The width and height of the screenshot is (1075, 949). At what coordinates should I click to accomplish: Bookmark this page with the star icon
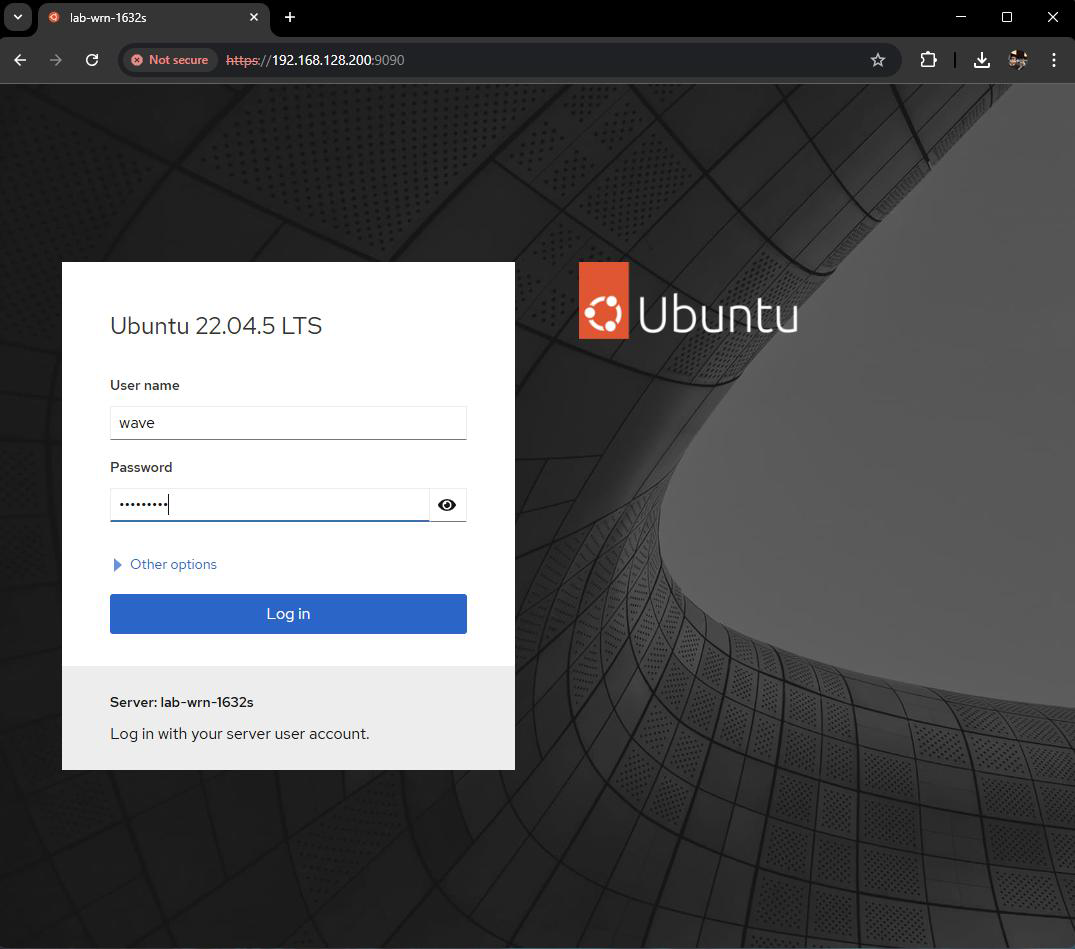[x=878, y=60]
